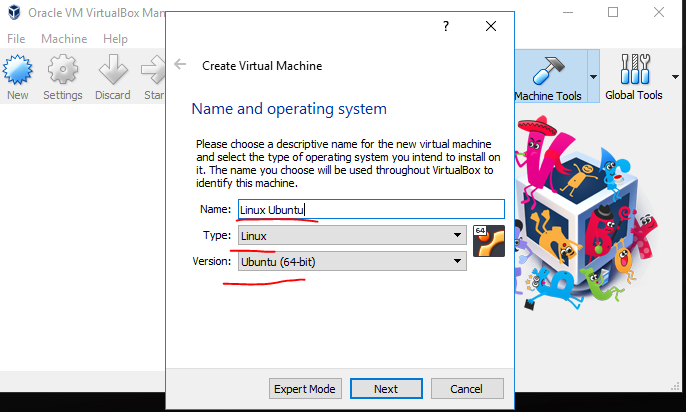Expand the Machine Tools dropdown arrow
The image size is (686, 412).
(593, 77)
